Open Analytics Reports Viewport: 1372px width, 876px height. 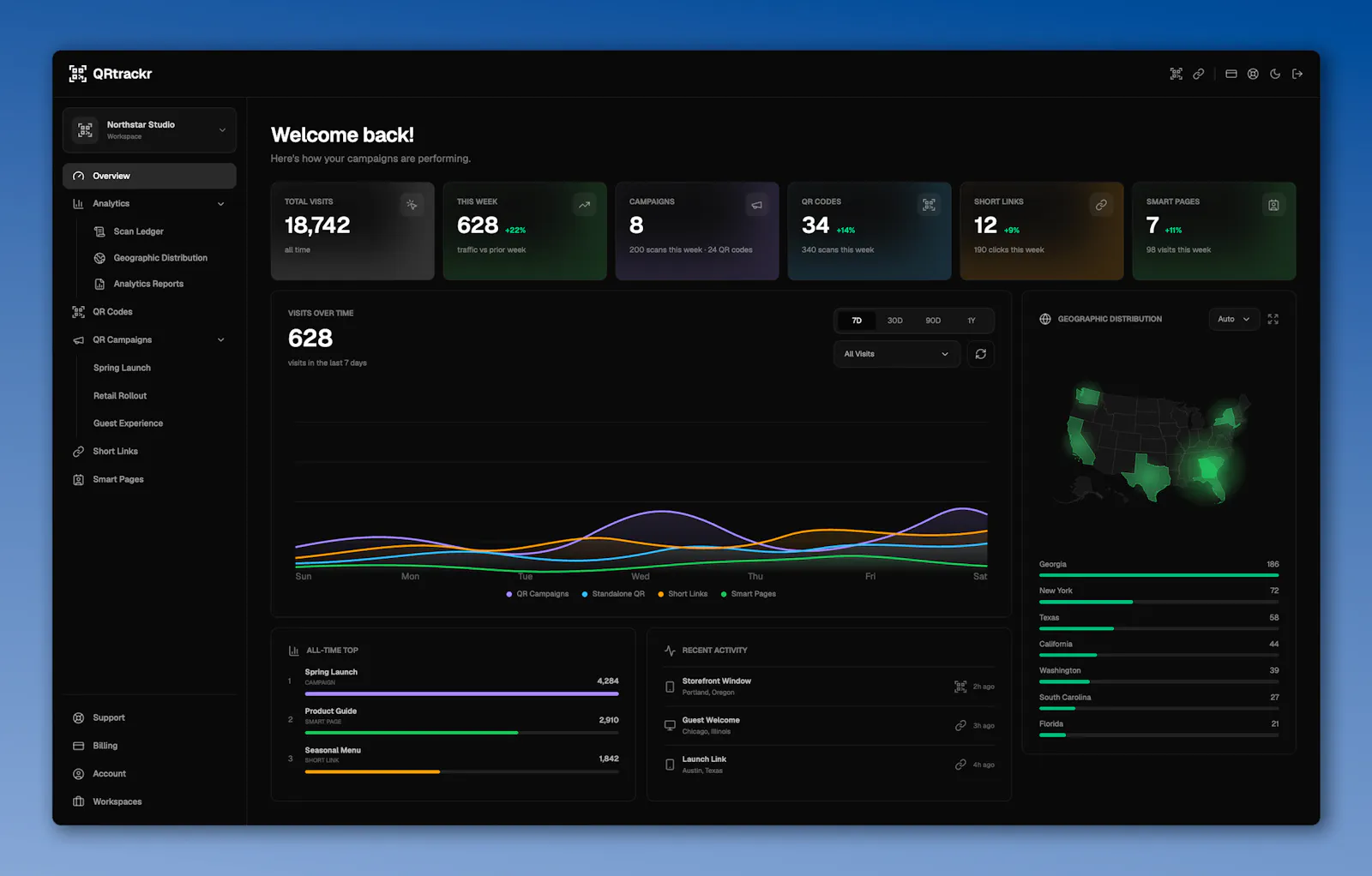click(148, 284)
